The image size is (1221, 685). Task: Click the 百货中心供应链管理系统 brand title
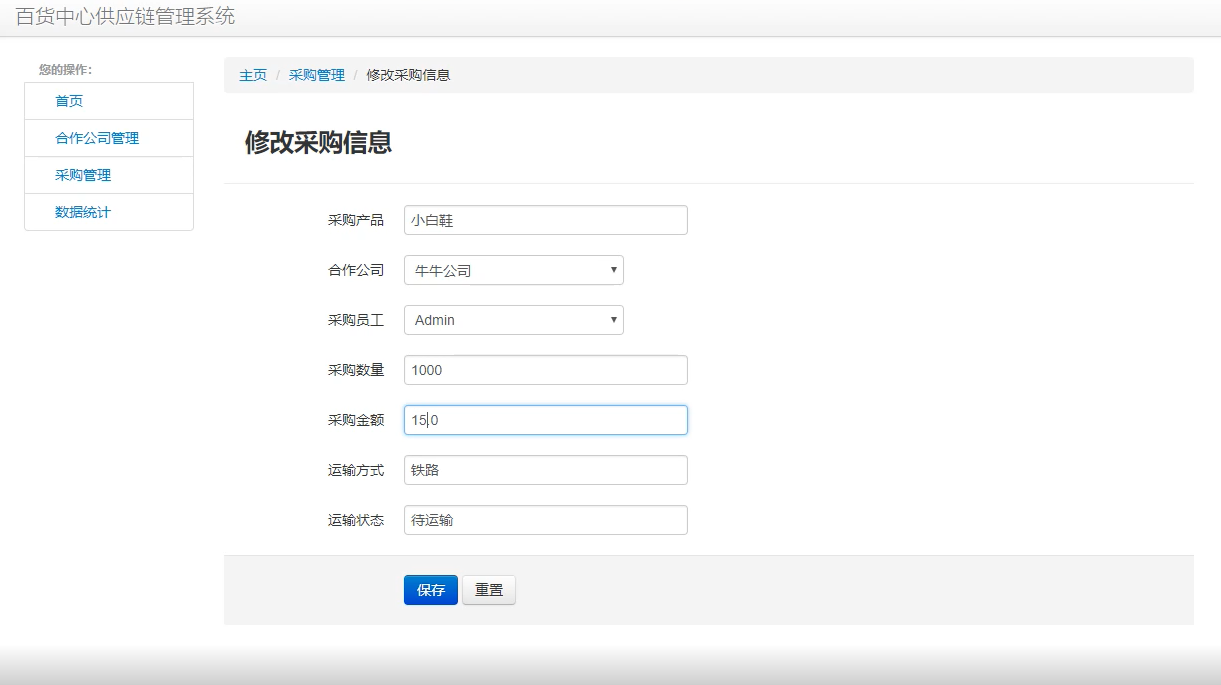125,17
